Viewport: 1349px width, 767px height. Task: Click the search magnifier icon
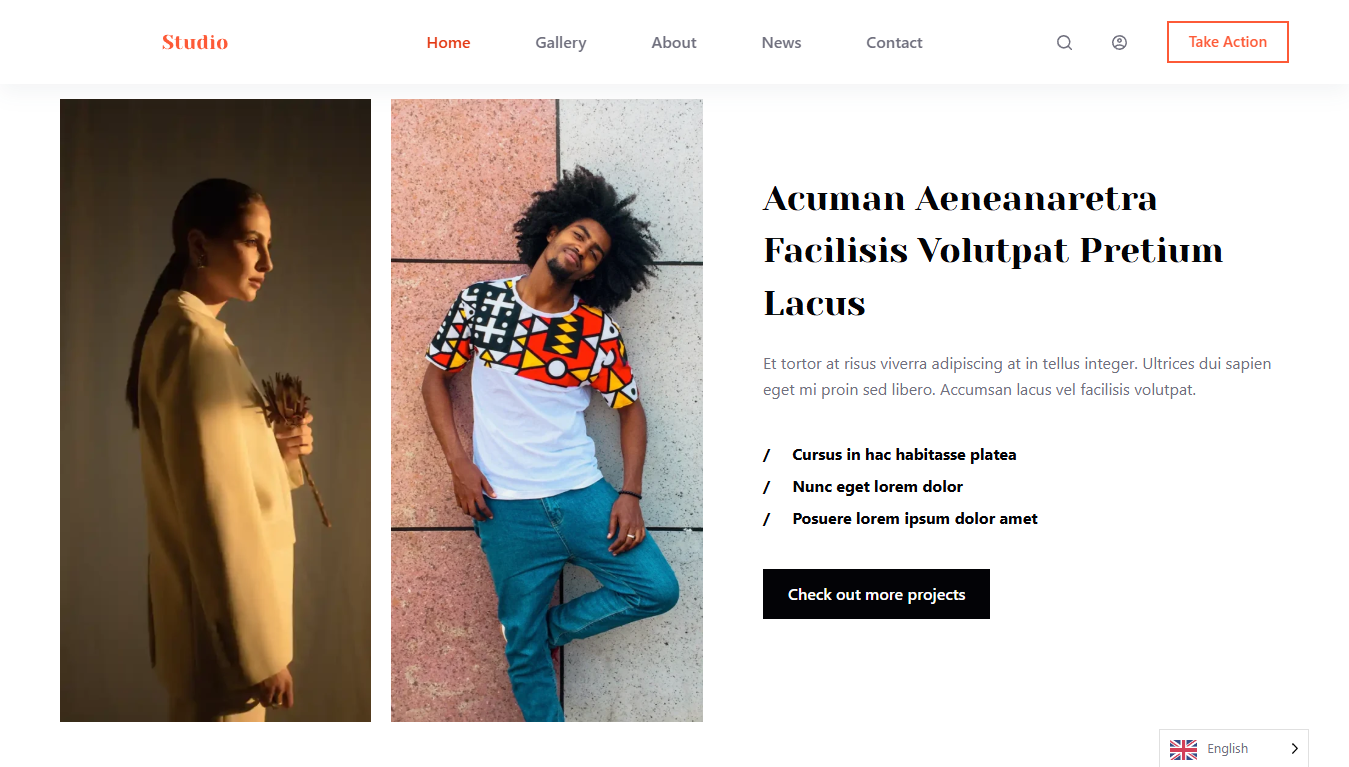1064,43
